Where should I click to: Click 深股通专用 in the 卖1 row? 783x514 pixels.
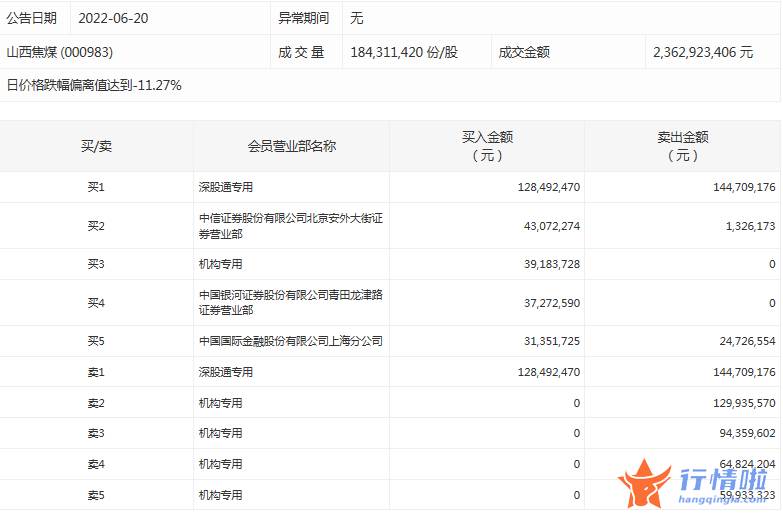coord(226,373)
